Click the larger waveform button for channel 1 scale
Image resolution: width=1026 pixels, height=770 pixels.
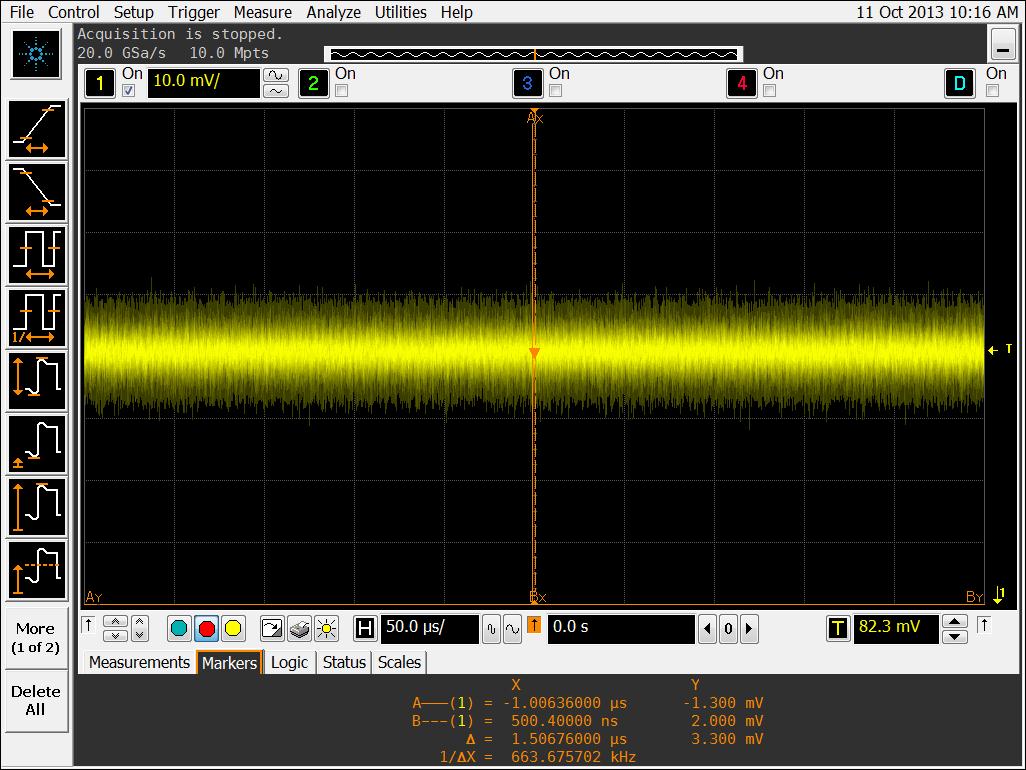pos(275,75)
